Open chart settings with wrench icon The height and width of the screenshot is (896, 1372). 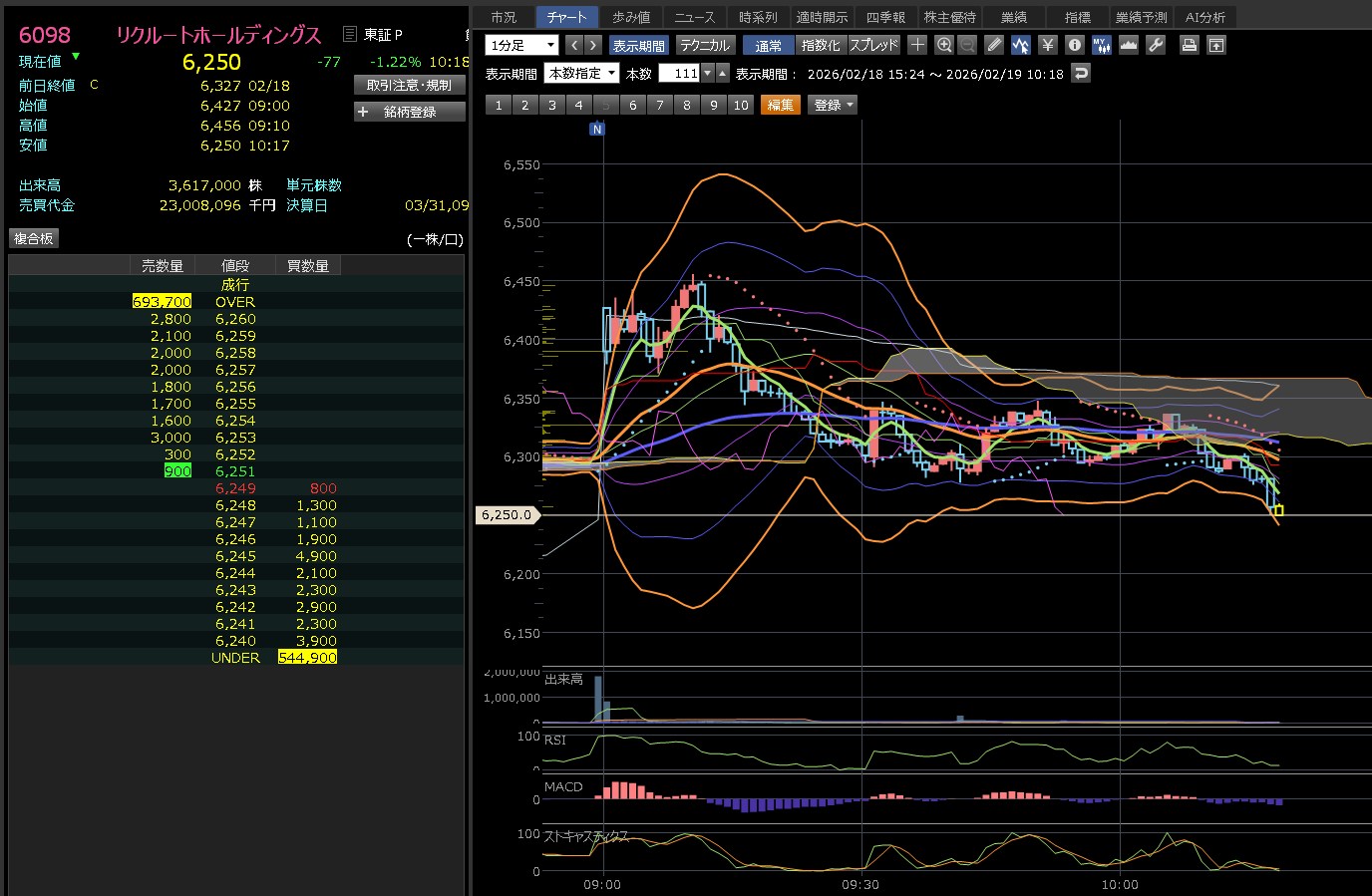1156,45
